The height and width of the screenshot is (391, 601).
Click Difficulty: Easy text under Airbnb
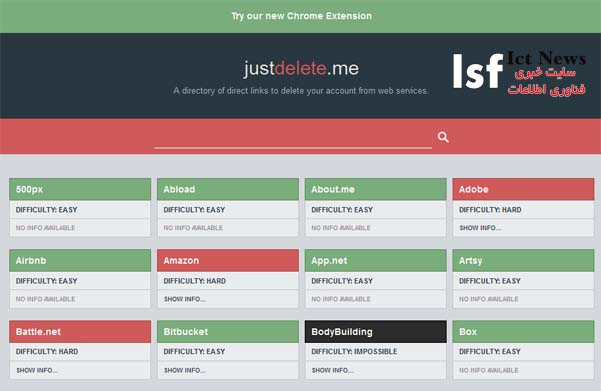pos(46,281)
